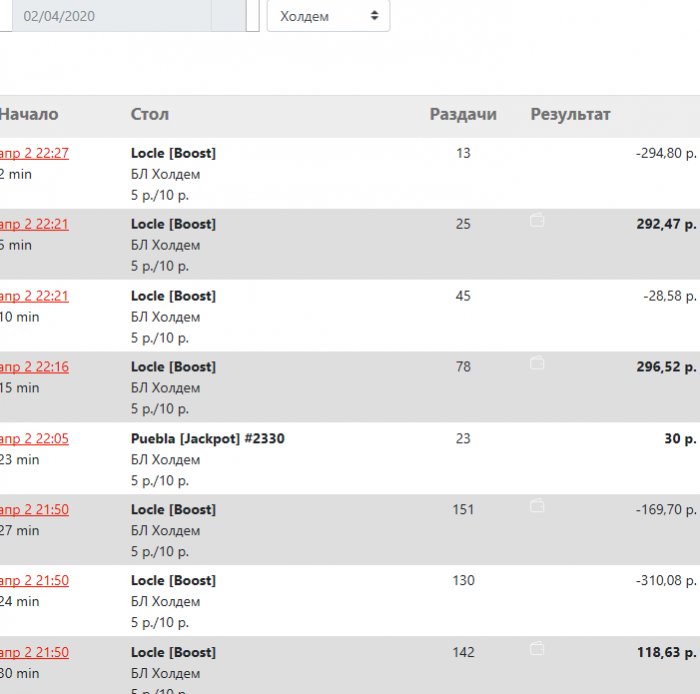Viewport: 700px width, 694px height.
Task: Click the result value 30 р.
Action: click(x=680, y=439)
